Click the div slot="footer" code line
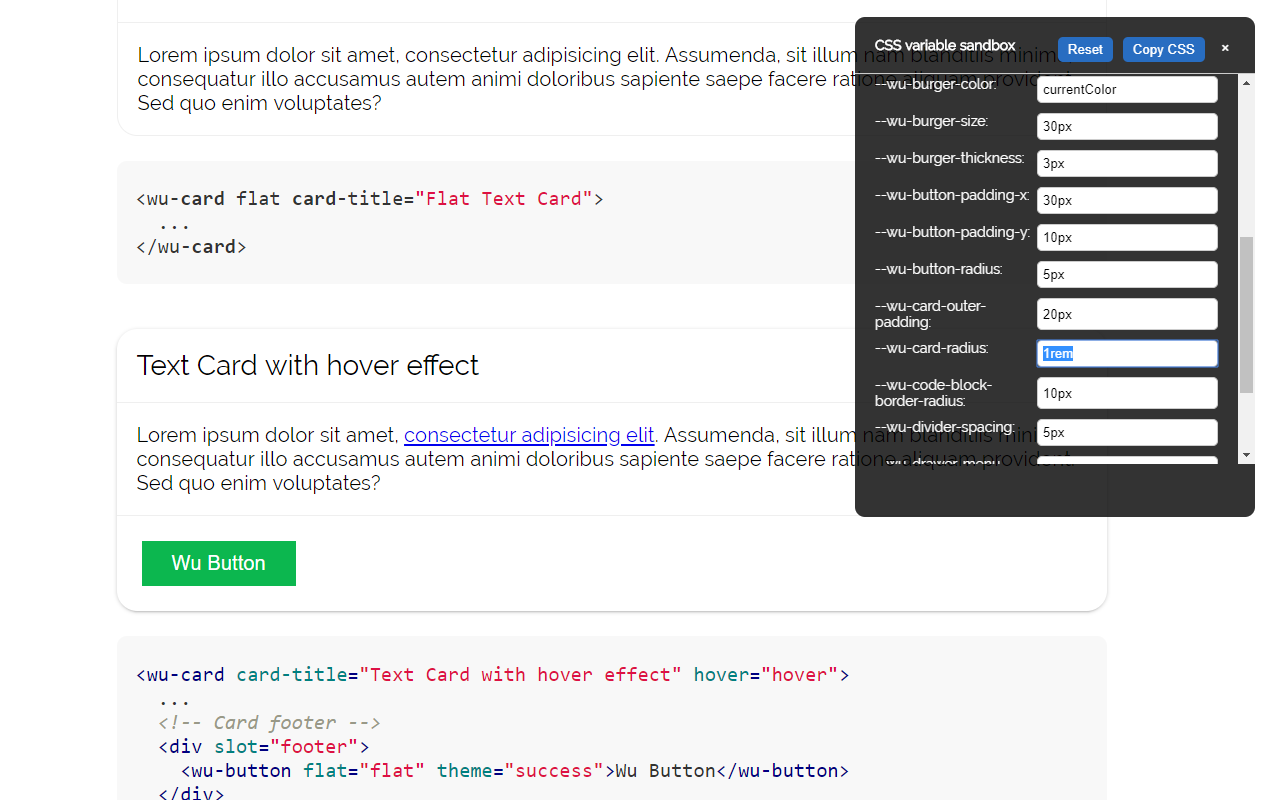1280x800 pixels. pos(264,746)
